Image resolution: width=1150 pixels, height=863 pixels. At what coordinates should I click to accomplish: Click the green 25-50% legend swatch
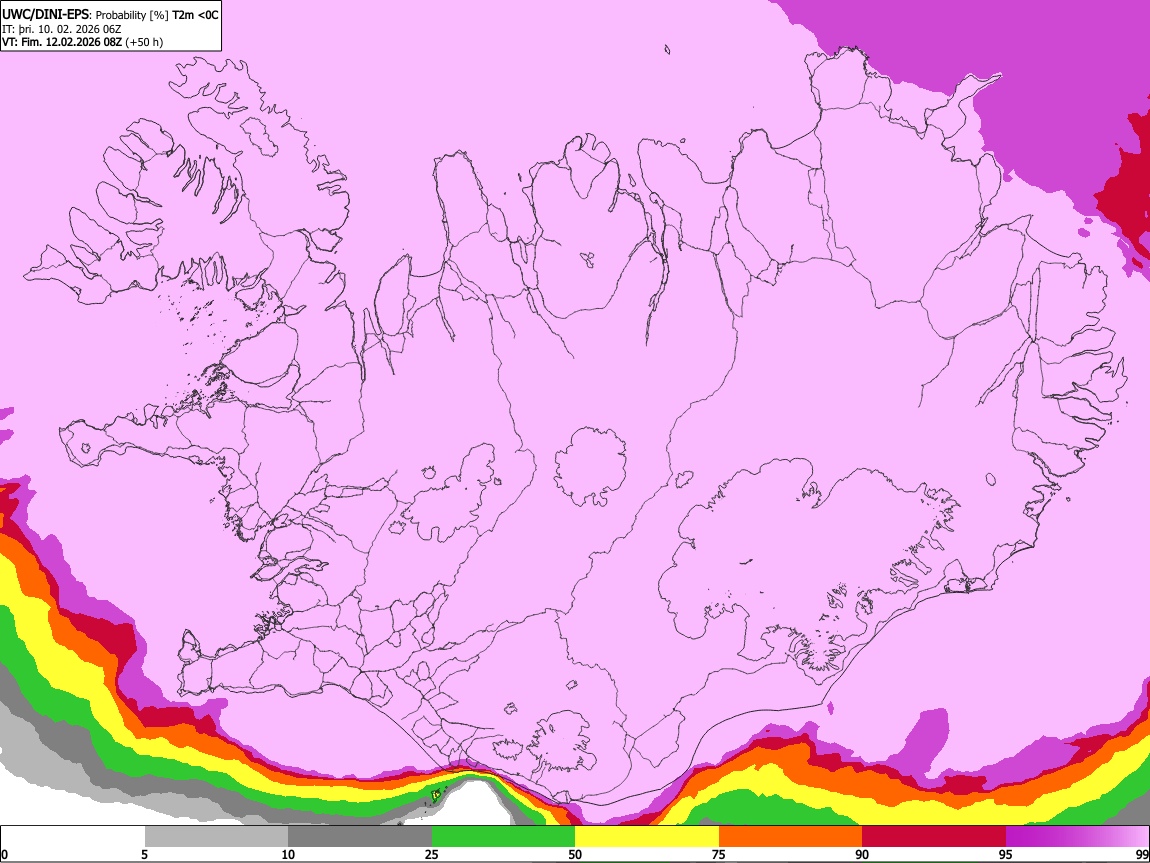pos(503,837)
